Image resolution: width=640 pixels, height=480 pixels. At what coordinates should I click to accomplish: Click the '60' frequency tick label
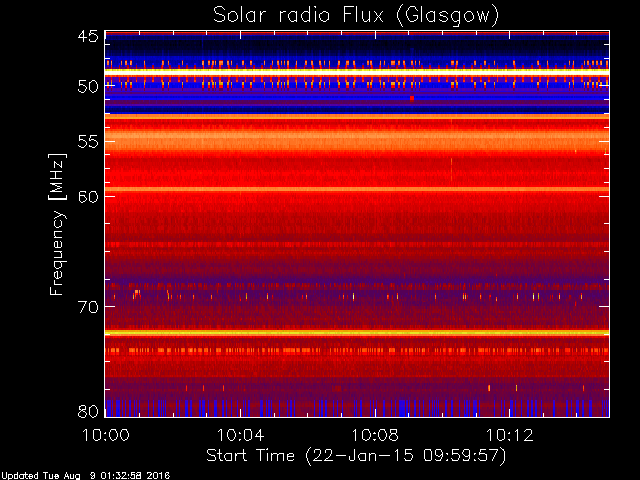click(x=88, y=196)
